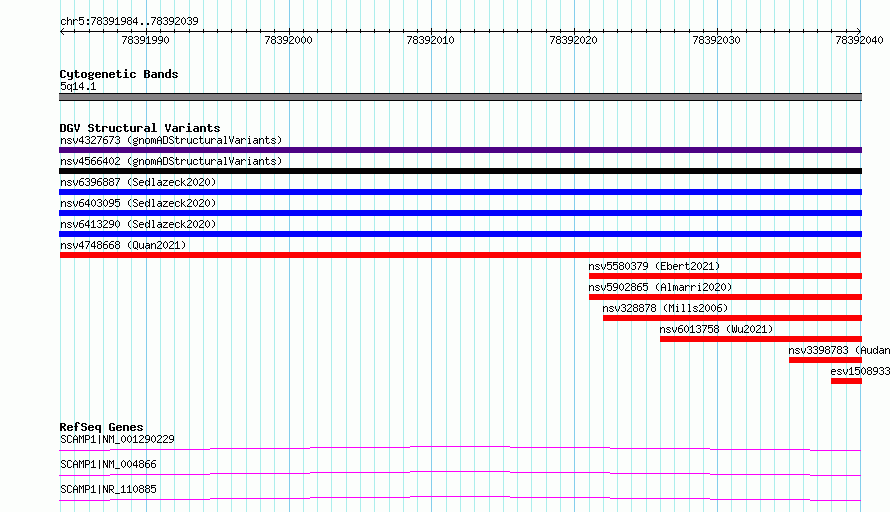Select the black nsv4566402 variant bar
The width and height of the screenshot is (890, 512).
460,171
